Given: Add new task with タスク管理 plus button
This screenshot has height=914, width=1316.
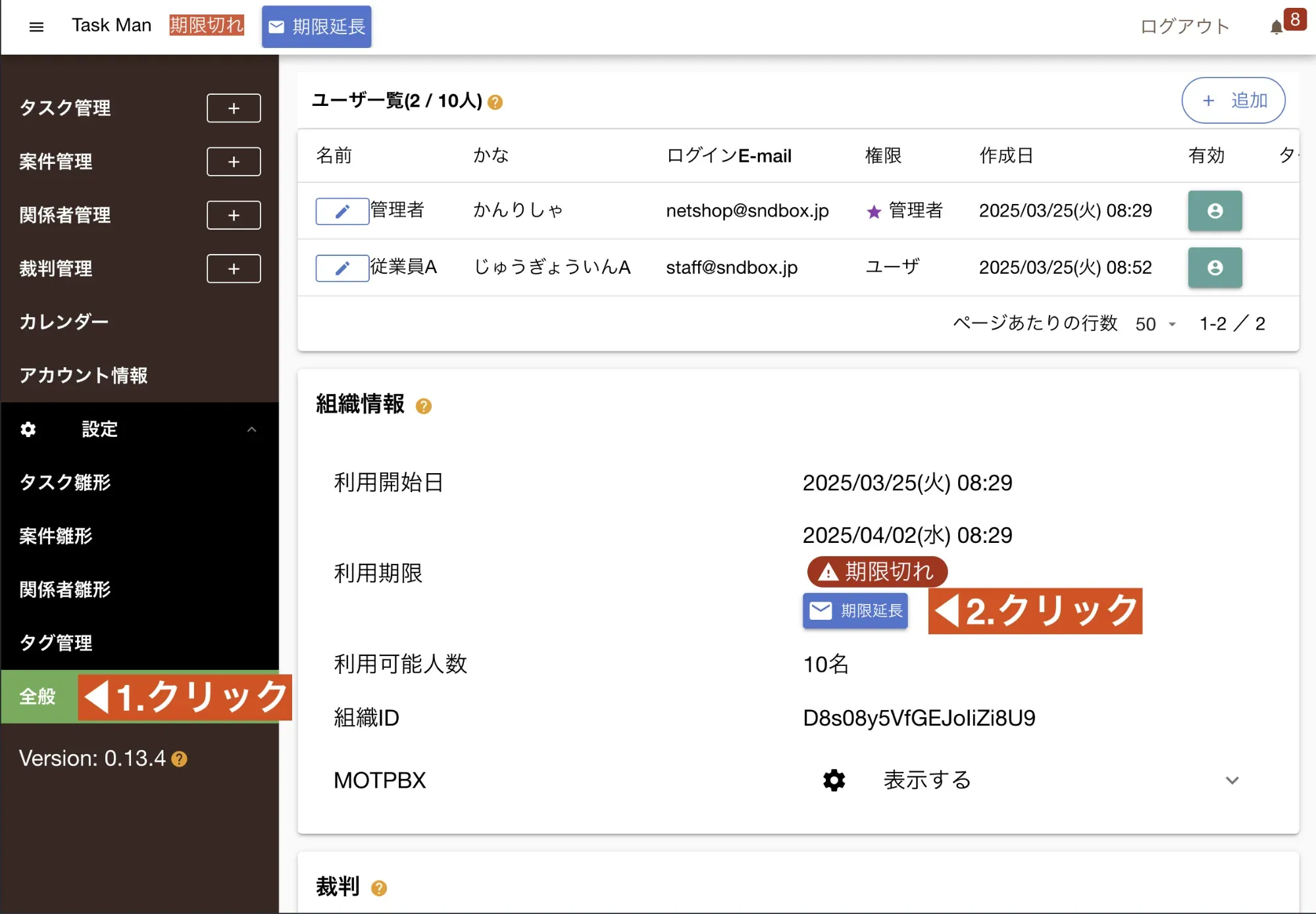Looking at the screenshot, I should [234, 108].
